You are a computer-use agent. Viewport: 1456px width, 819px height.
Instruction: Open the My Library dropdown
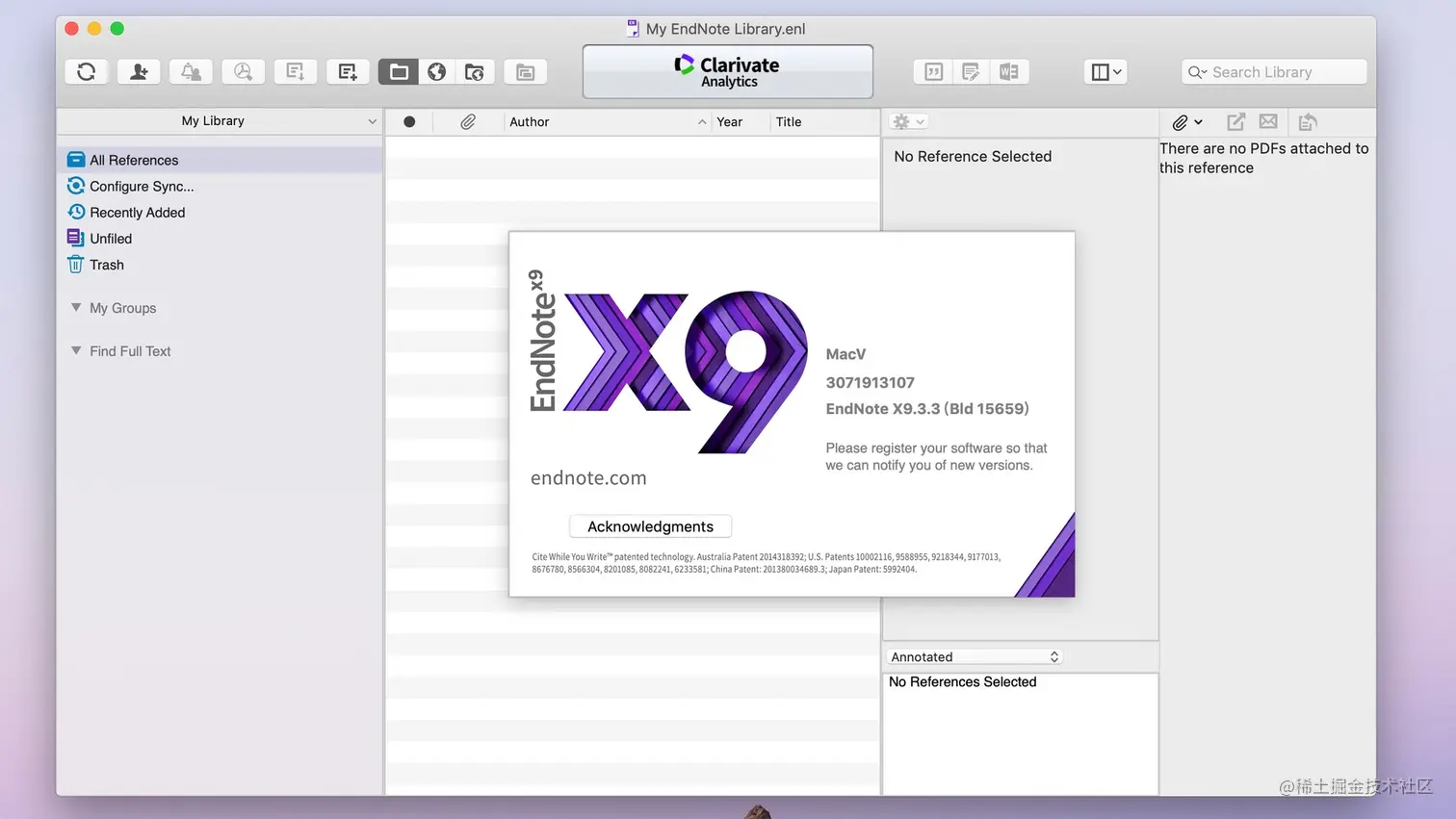click(x=220, y=121)
